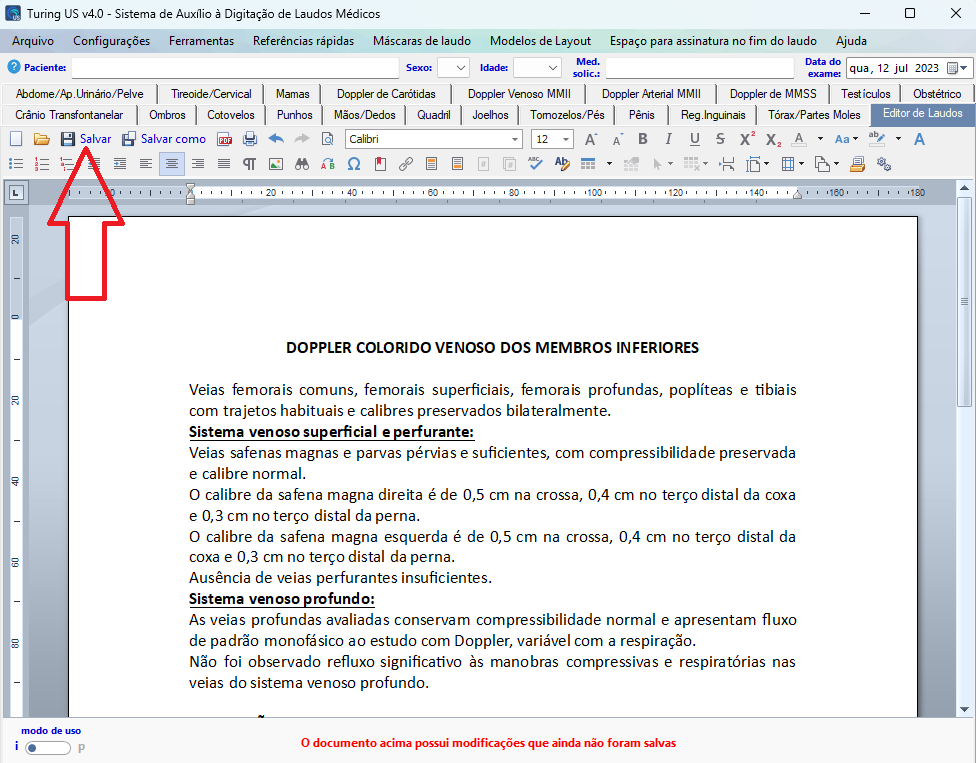Open file using the folder icon
976x763 pixels.
(41, 139)
